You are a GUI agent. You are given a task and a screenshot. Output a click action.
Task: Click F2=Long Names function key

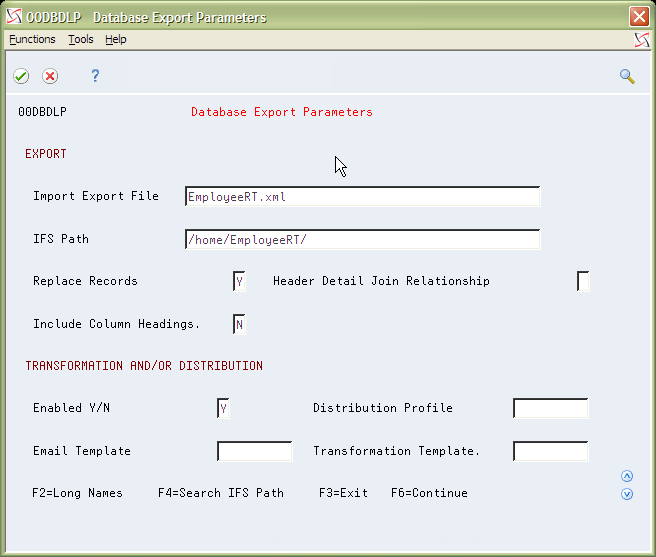(77, 493)
